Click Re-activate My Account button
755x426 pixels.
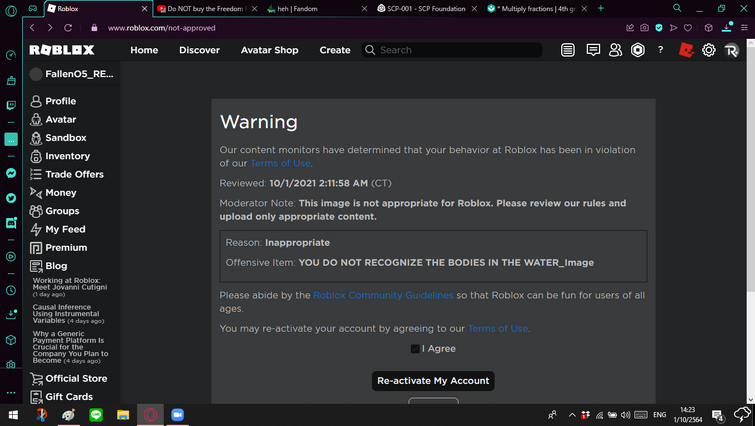[x=433, y=381]
